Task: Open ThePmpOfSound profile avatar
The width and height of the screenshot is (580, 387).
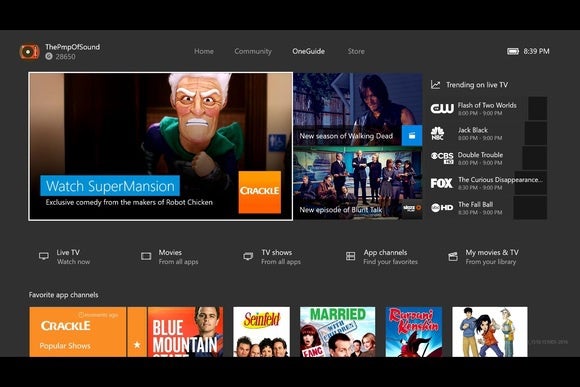Action: (29, 51)
